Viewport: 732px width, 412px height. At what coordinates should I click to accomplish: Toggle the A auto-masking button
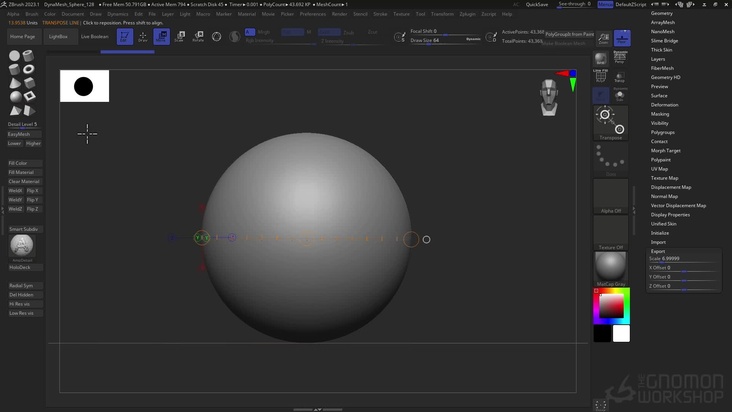coord(250,32)
